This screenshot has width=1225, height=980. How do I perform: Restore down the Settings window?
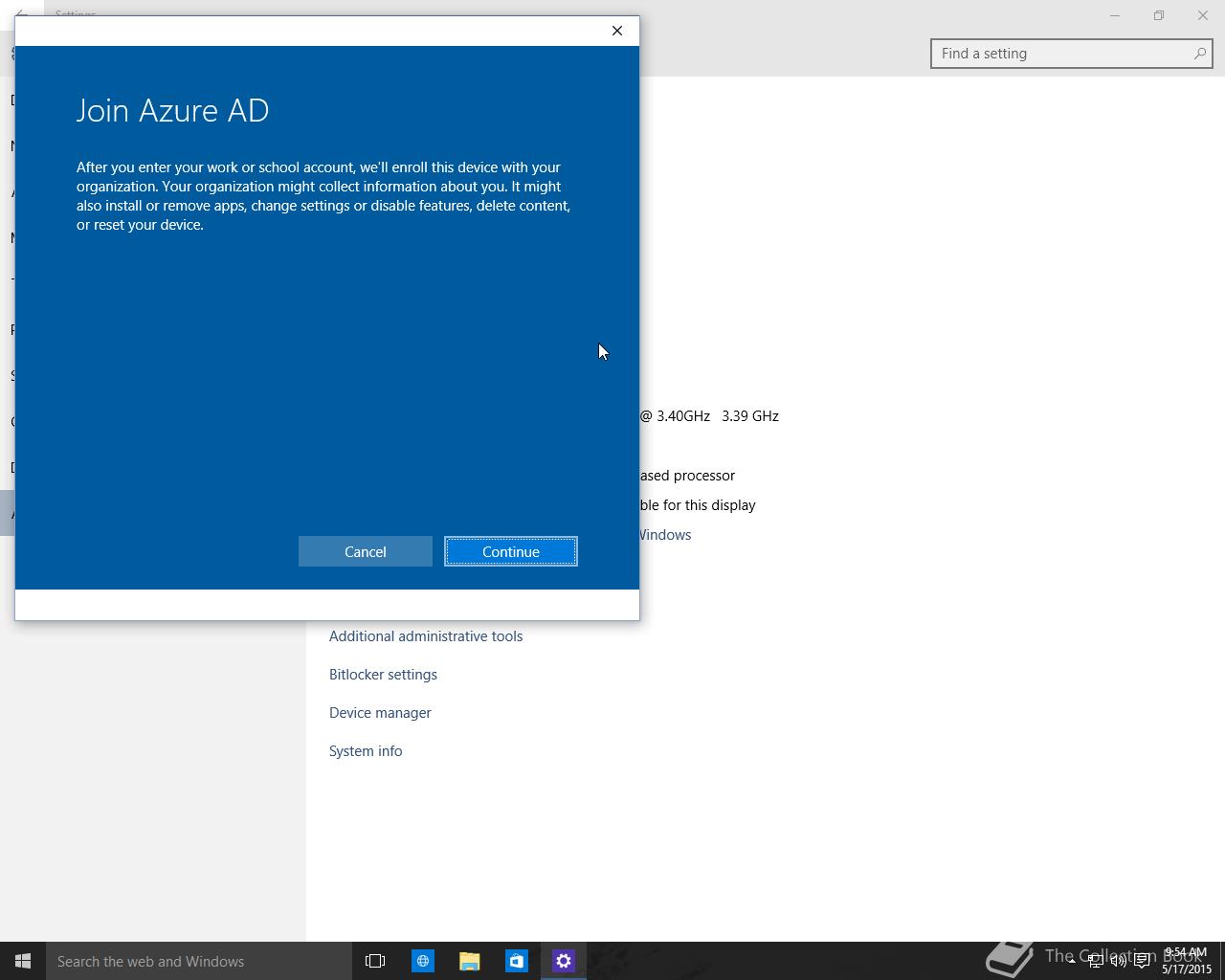click(x=1159, y=15)
